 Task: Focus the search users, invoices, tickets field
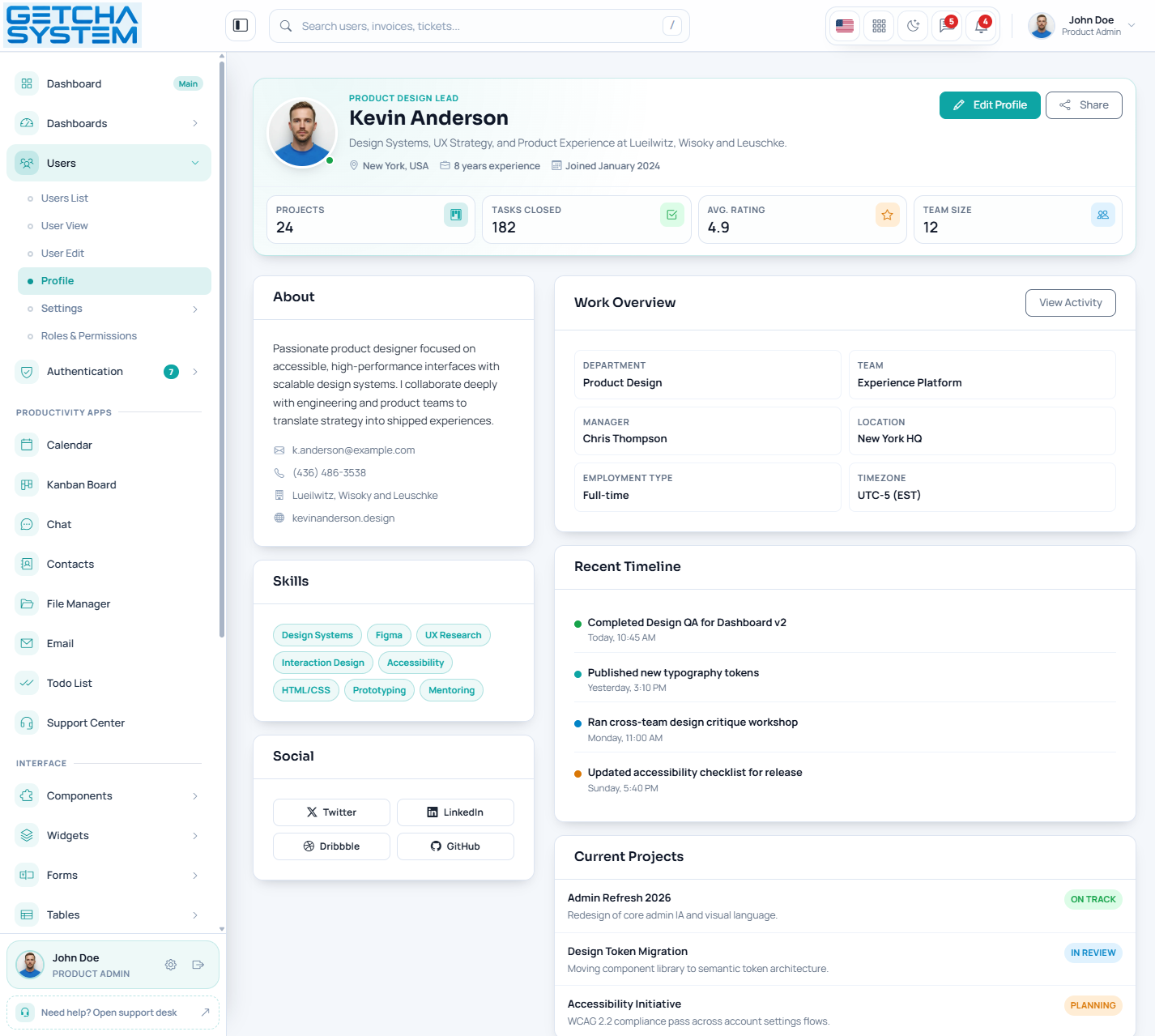pyautogui.click(x=478, y=26)
